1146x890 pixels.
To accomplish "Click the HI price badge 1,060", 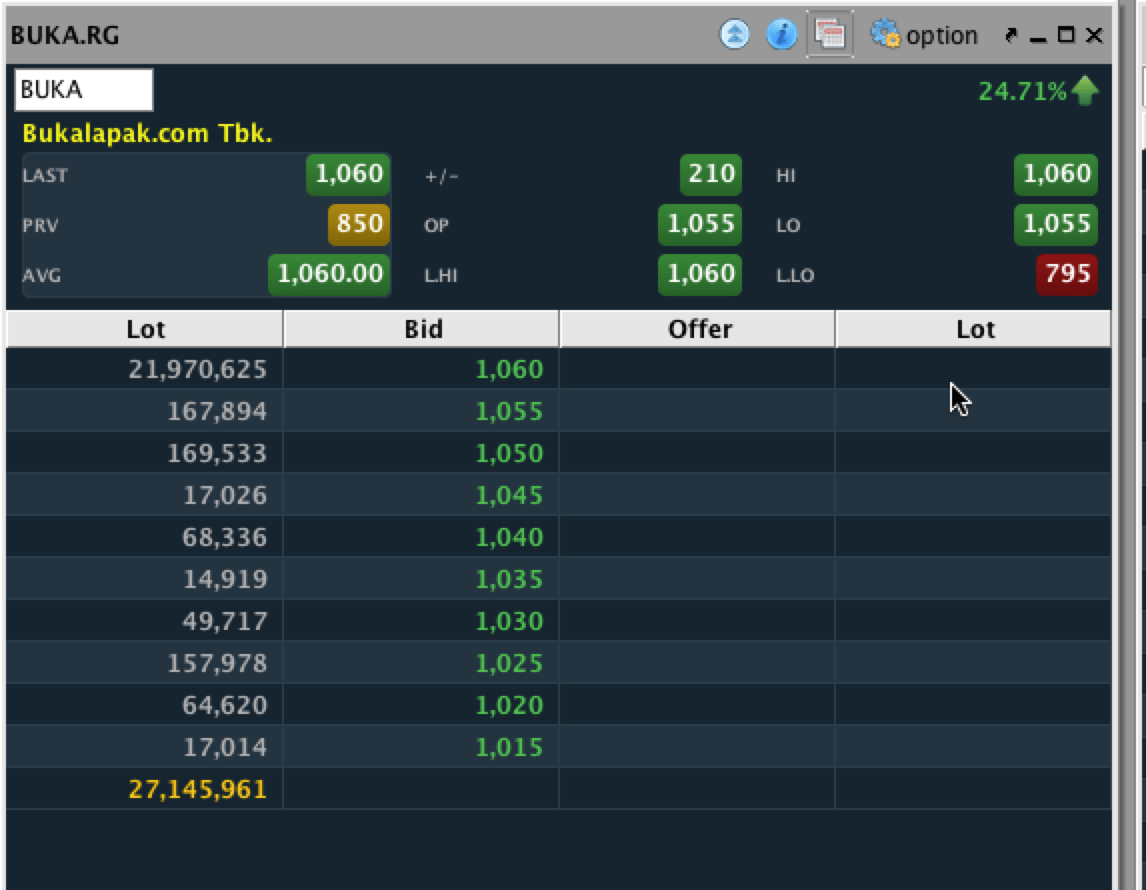I will (1056, 175).
